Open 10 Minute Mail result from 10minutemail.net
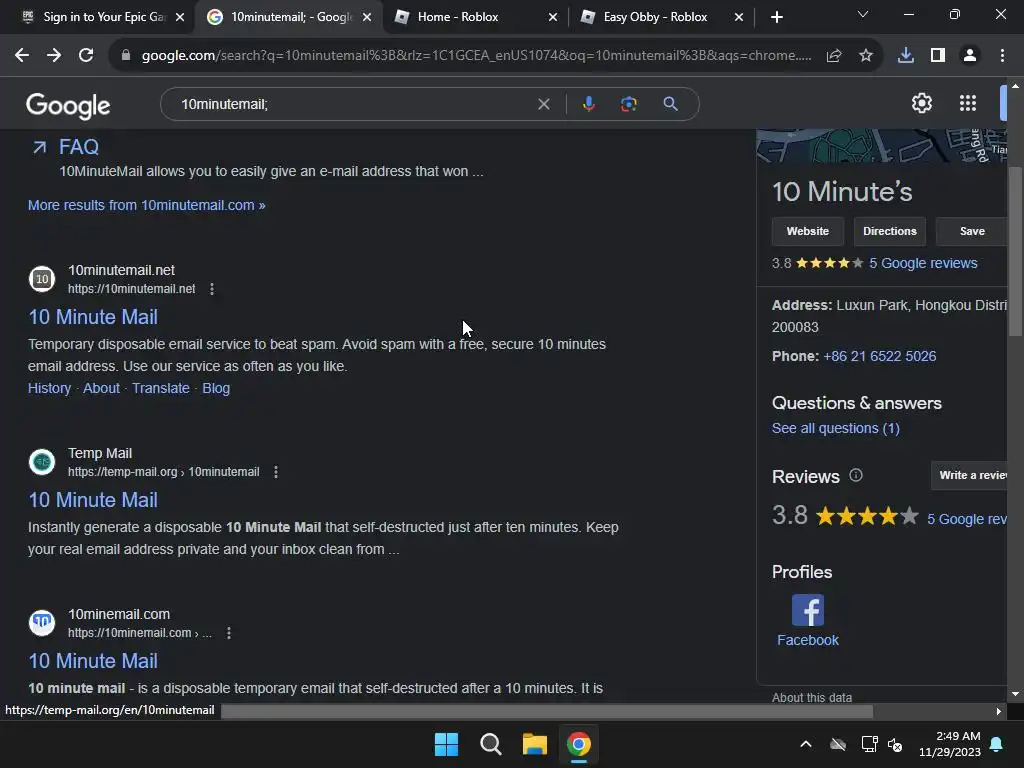 coord(93,317)
